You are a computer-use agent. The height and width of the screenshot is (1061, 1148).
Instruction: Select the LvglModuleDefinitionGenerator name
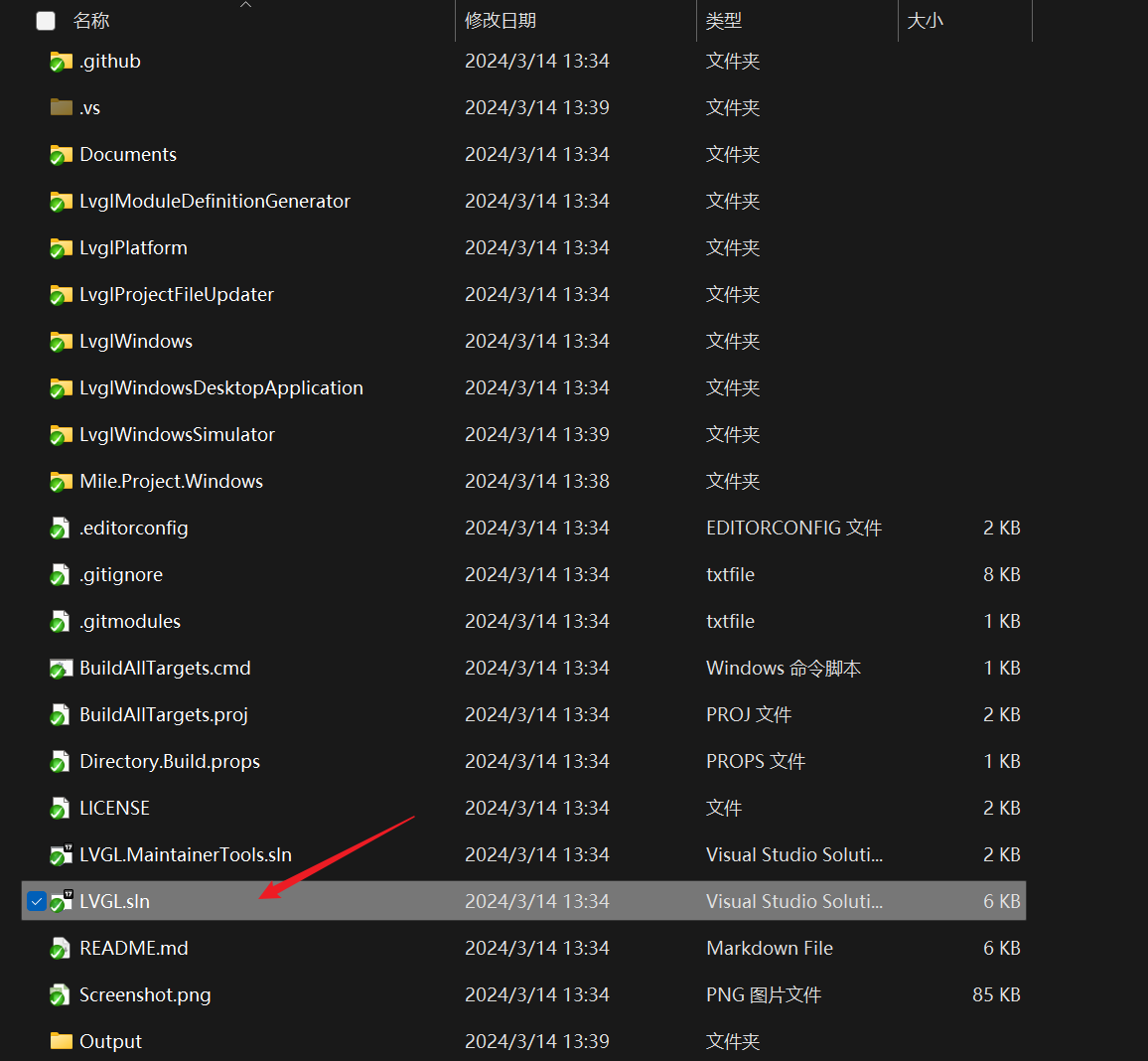tap(215, 202)
